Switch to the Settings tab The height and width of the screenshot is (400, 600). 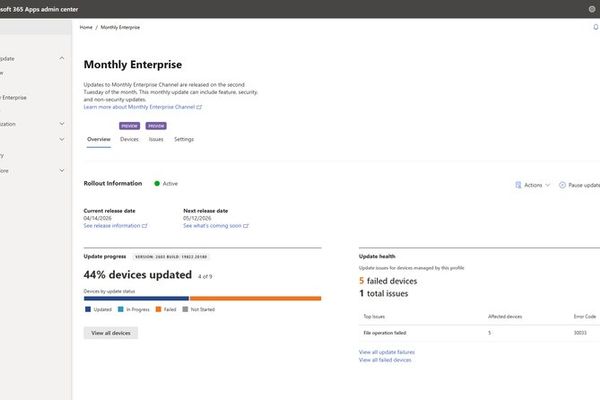pos(184,139)
